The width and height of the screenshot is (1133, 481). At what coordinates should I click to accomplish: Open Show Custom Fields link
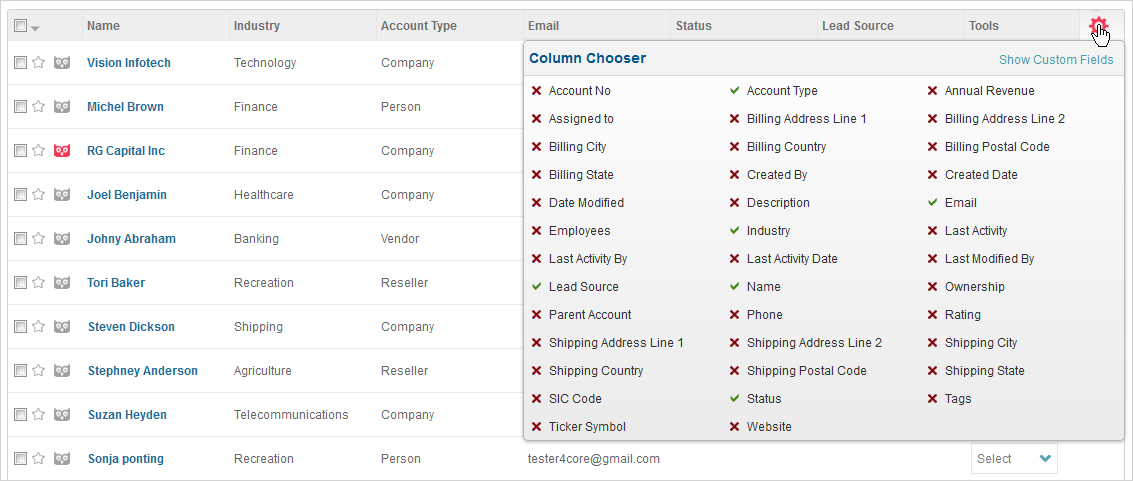point(1056,60)
